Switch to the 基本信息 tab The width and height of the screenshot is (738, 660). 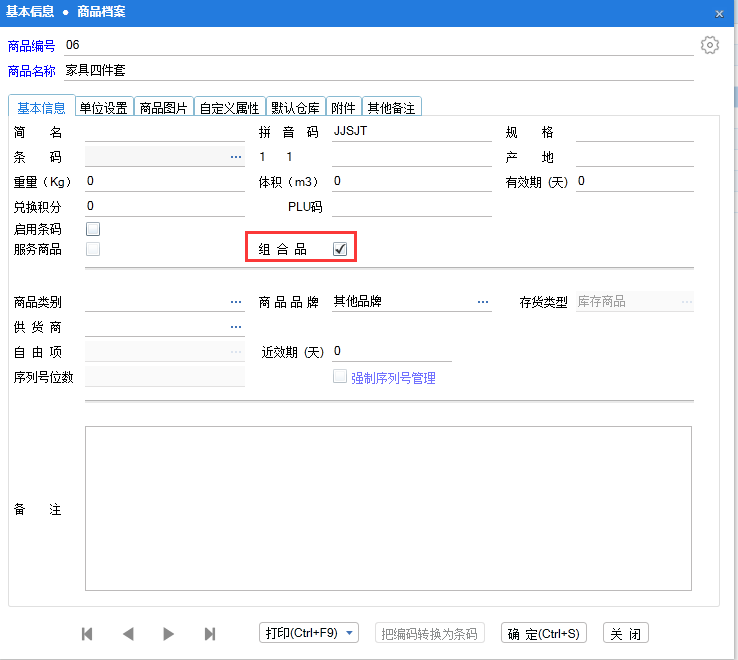[41, 108]
